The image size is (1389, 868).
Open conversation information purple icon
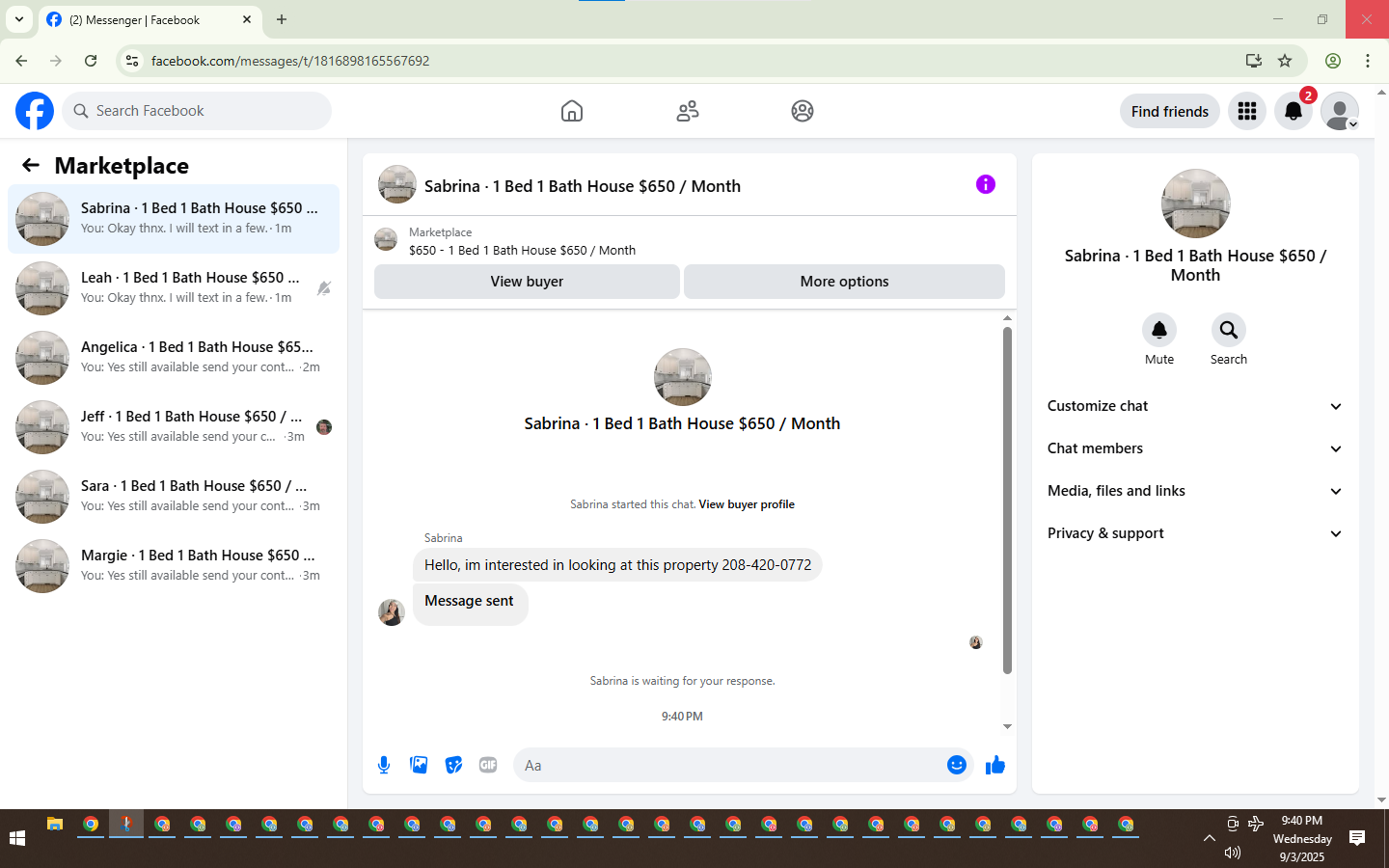click(986, 184)
